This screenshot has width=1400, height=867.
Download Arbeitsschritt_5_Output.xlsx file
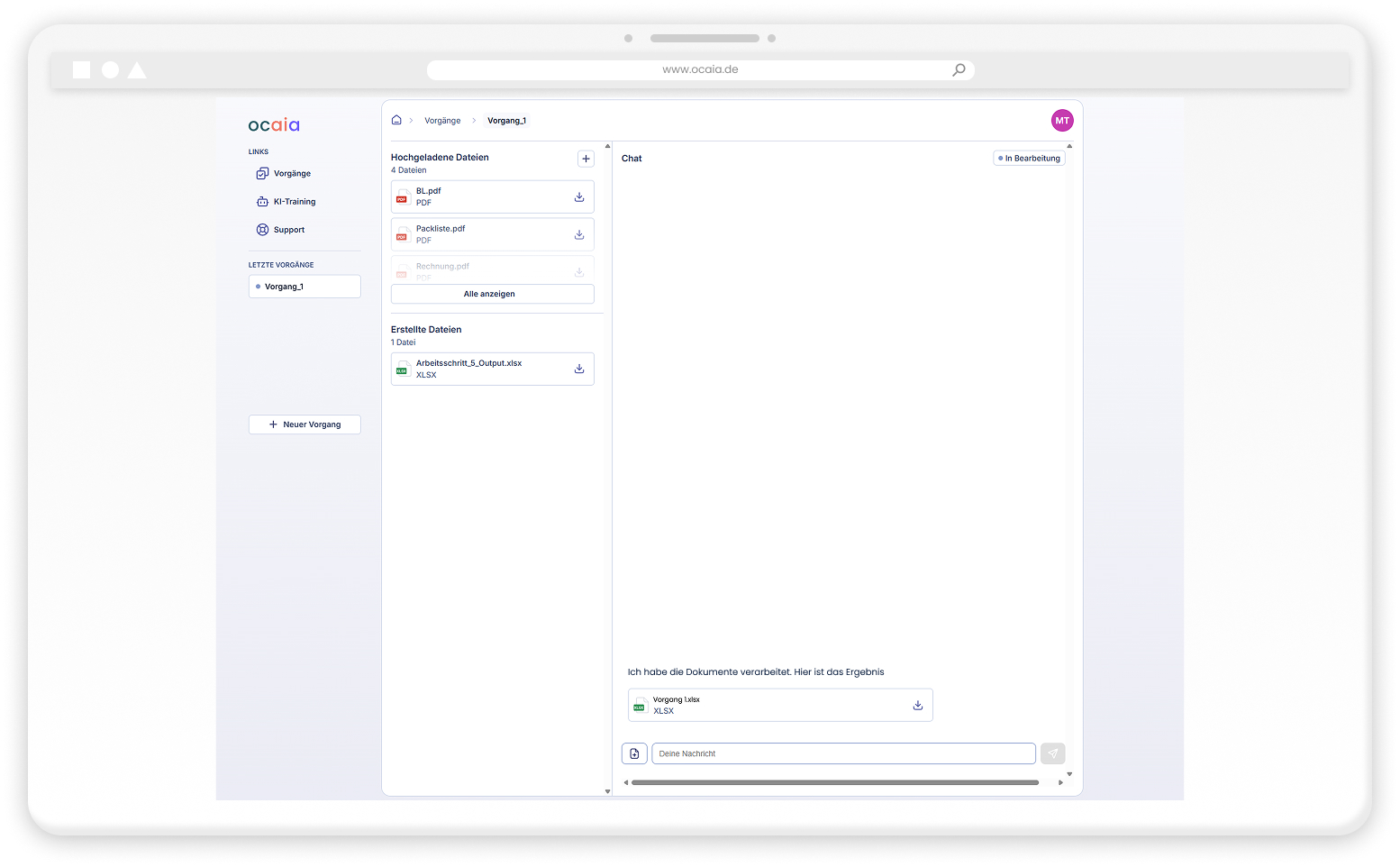[x=579, y=369]
